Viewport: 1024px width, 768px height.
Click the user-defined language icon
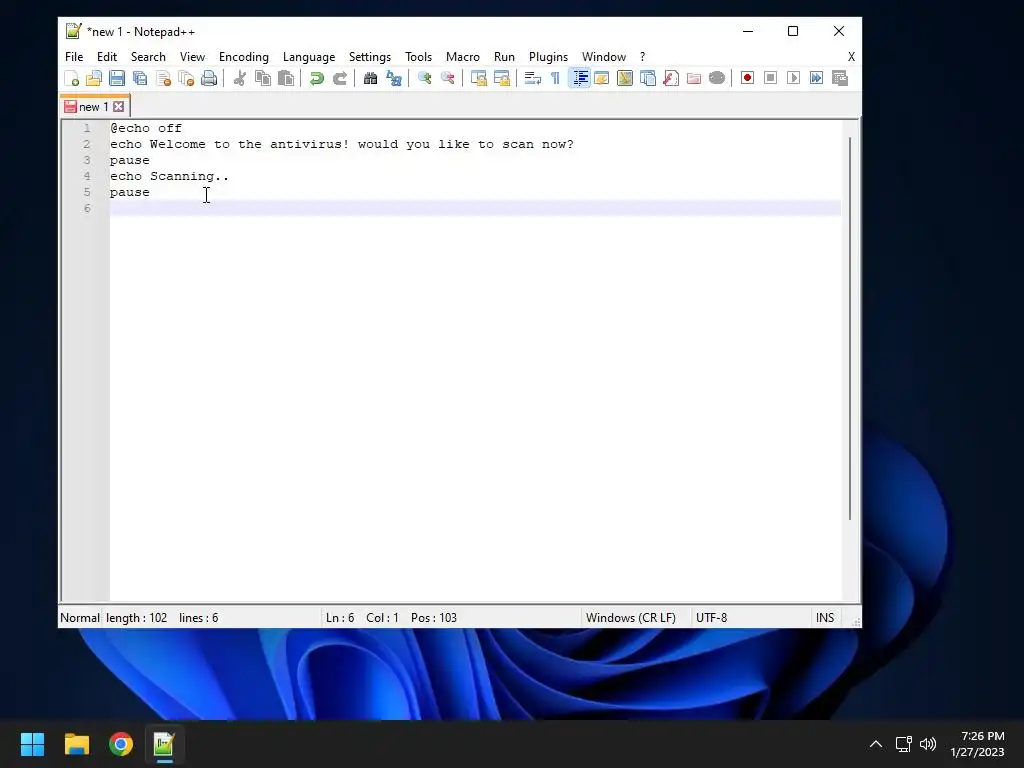(x=601, y=78)
